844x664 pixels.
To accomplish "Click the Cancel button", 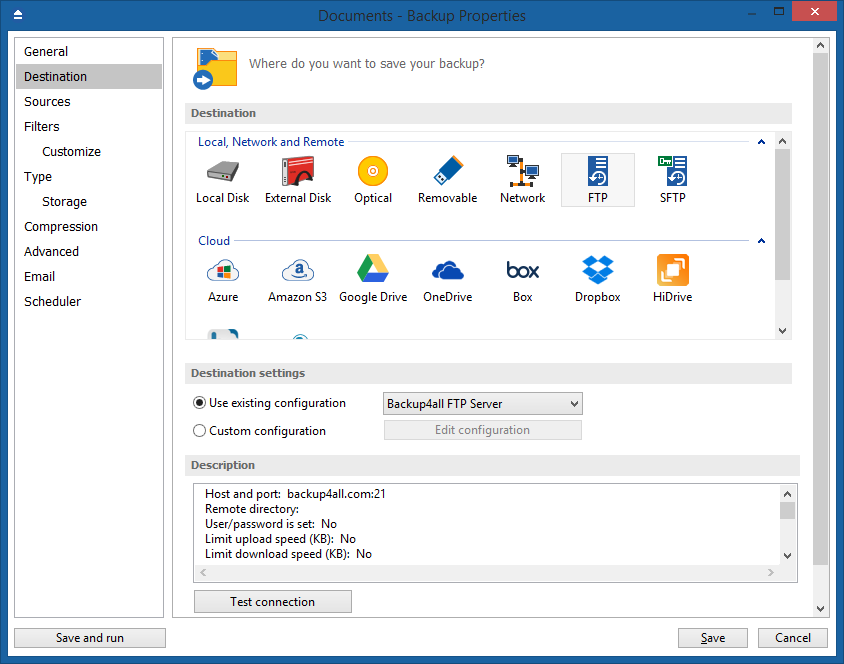I will (x=793, y=638).
